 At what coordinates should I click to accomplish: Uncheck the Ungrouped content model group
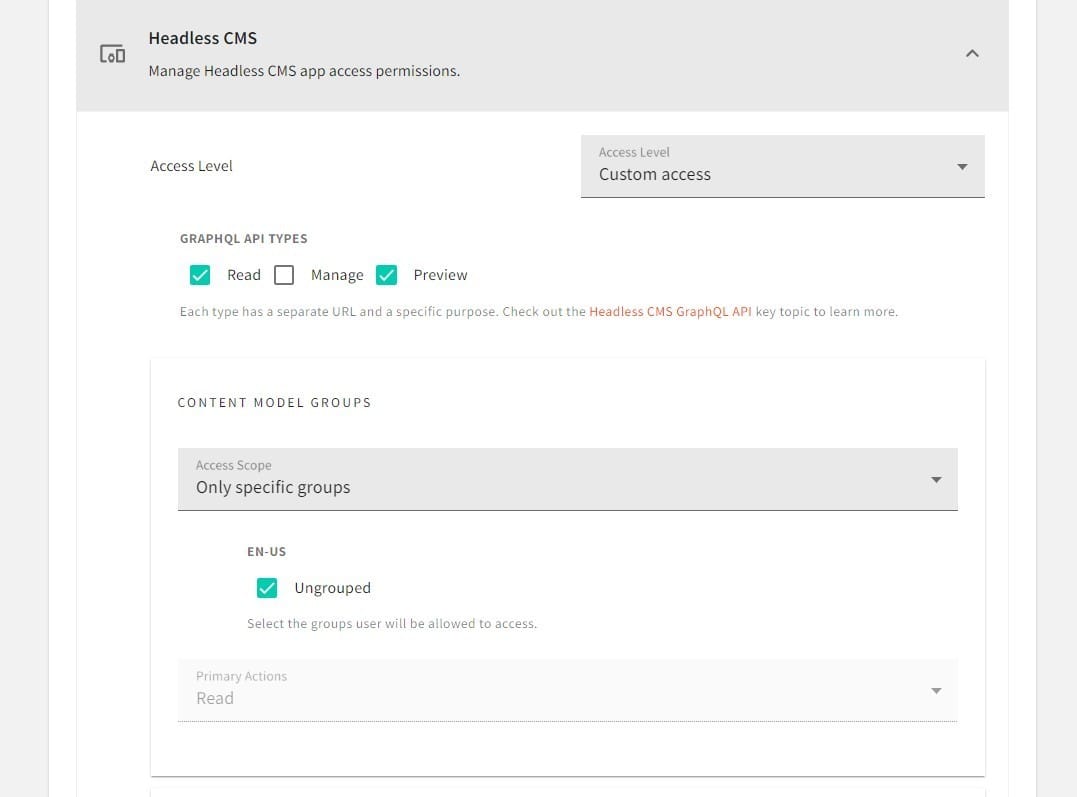pos(267,588)
